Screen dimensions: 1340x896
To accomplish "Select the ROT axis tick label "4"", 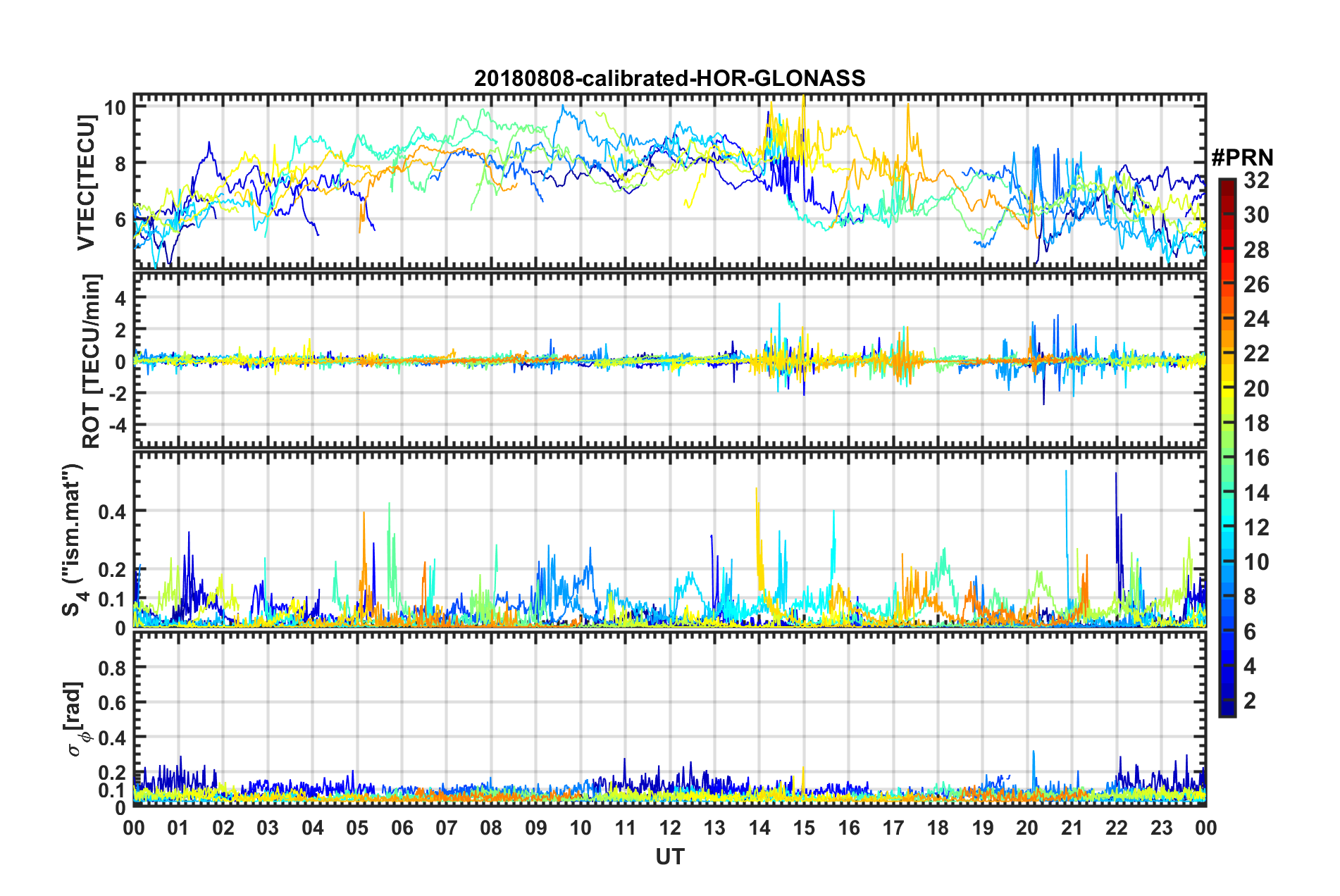I will 120,299.
